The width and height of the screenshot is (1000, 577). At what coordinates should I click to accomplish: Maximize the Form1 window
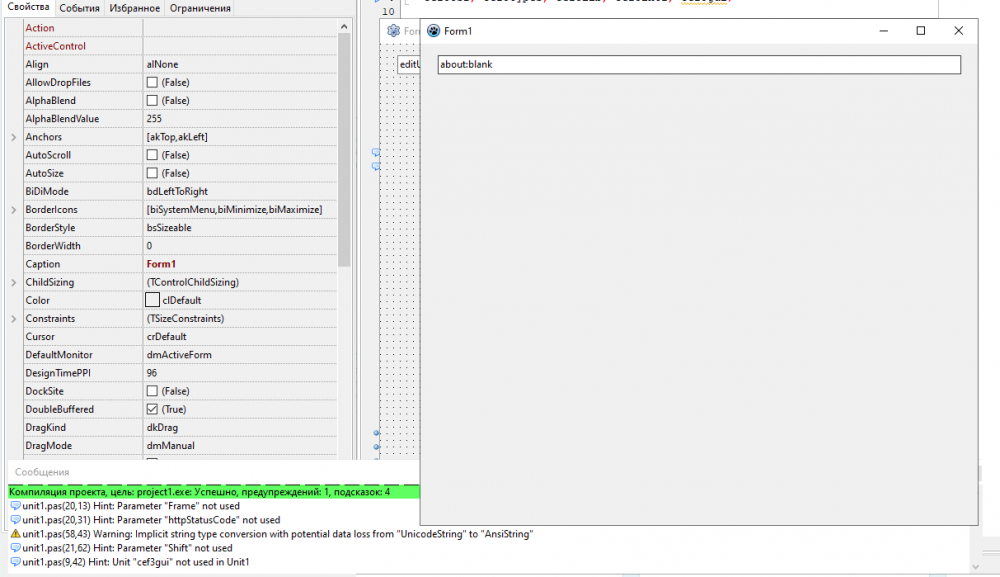coord(920,31)
